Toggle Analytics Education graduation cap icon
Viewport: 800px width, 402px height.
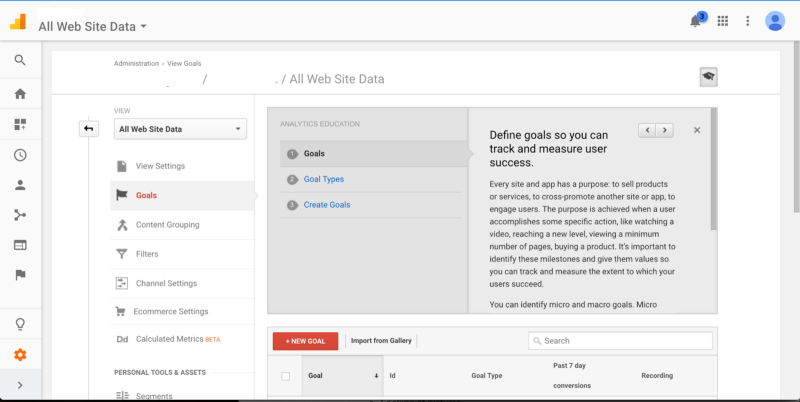(708, 78)
